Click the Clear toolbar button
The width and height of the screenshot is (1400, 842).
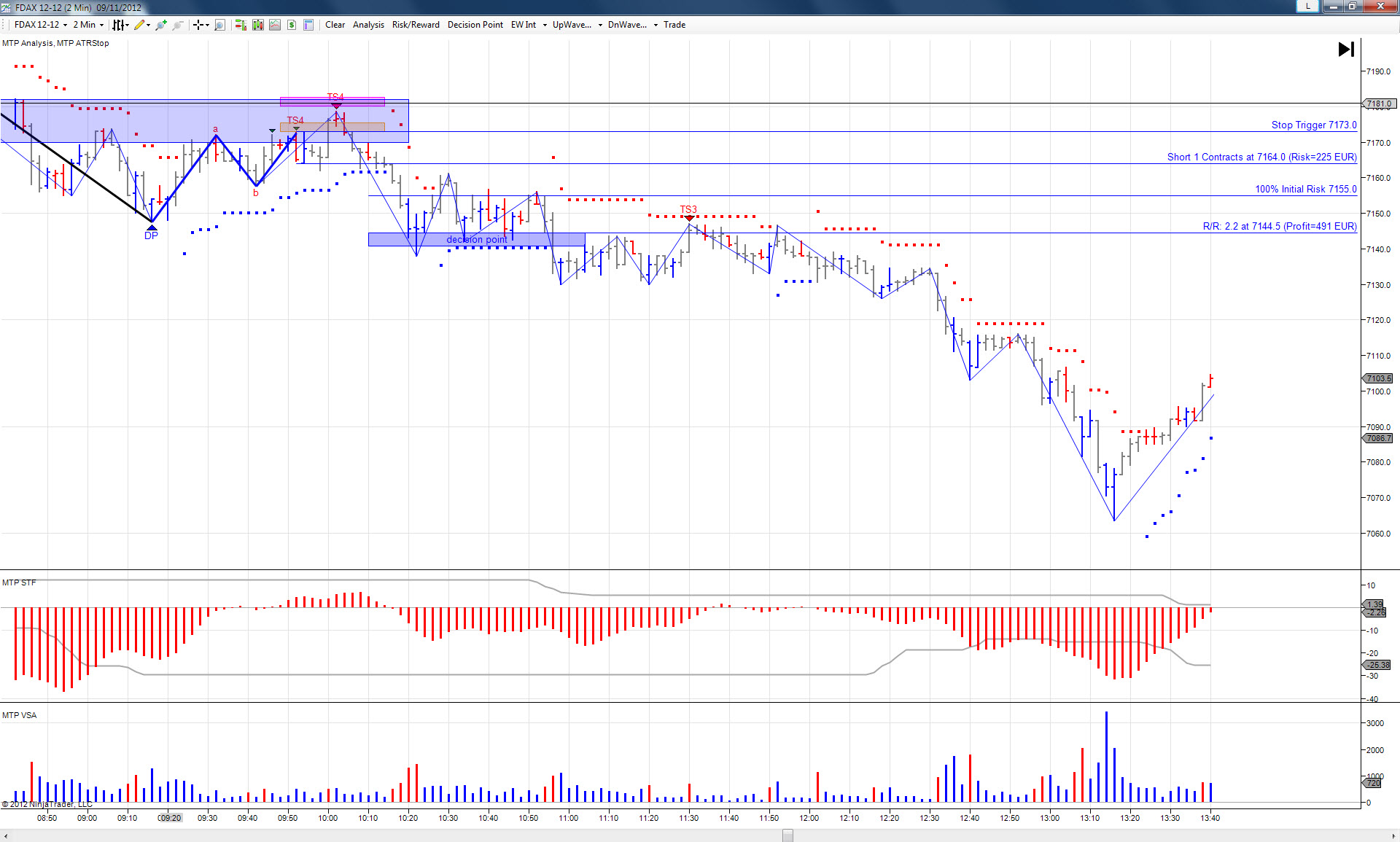click(335, 25)
